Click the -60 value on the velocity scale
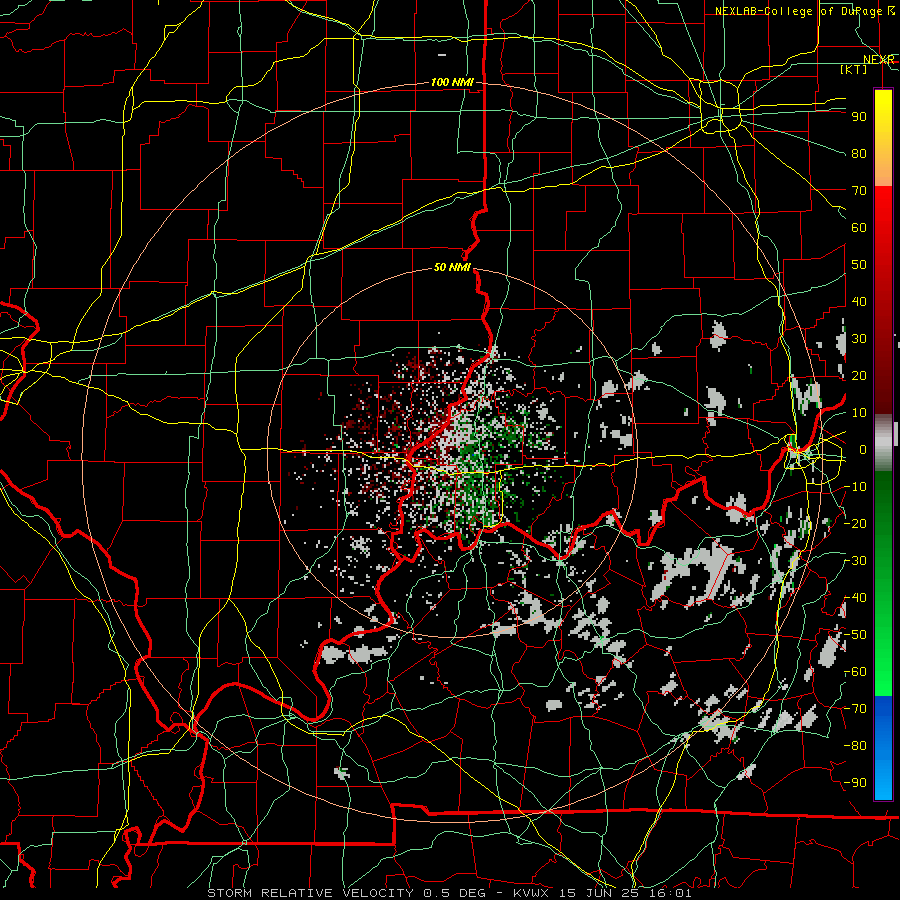This screenshot has height=900, width=900. (x=855, y=672)
